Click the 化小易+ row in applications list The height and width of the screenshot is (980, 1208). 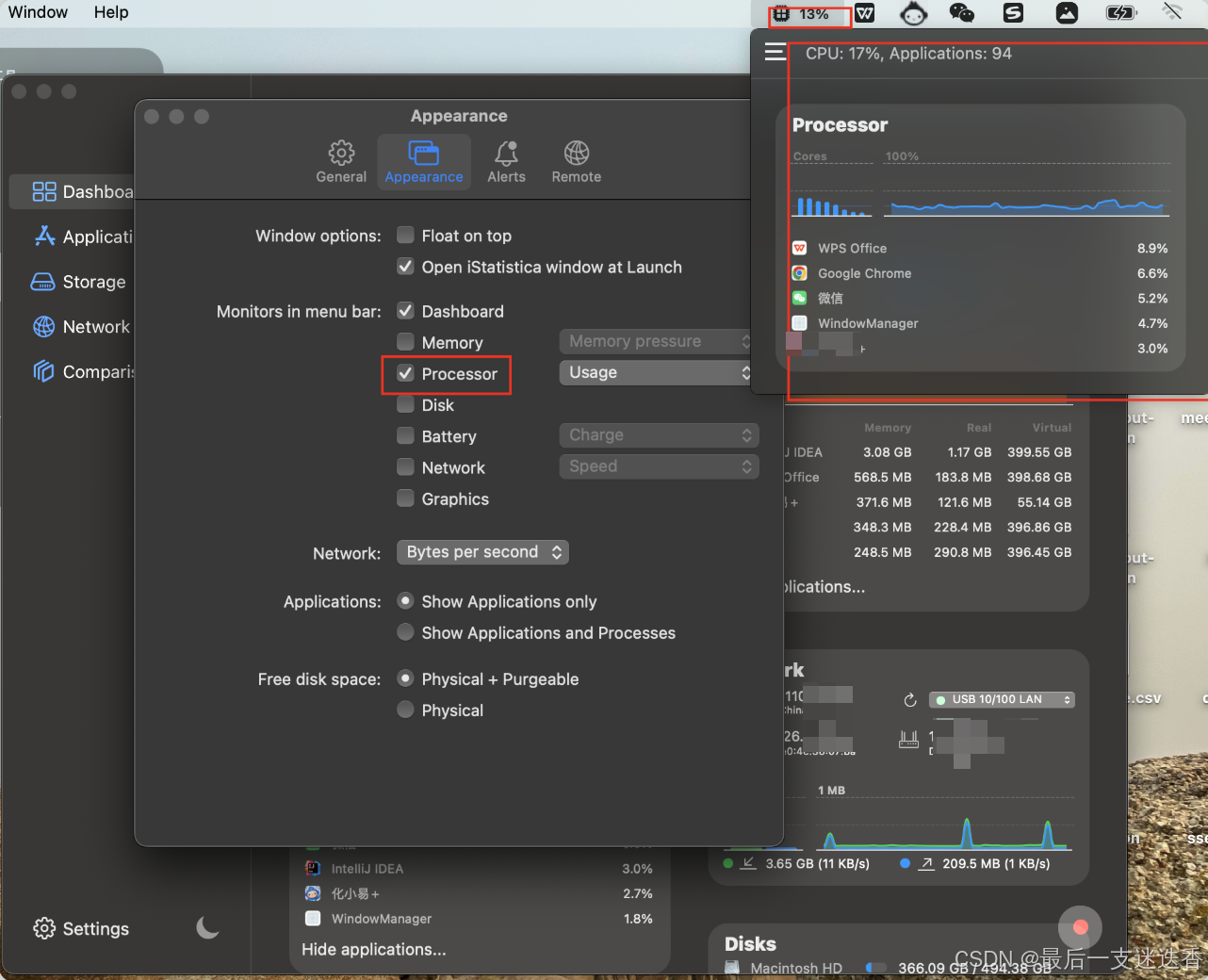click(479, 893)
